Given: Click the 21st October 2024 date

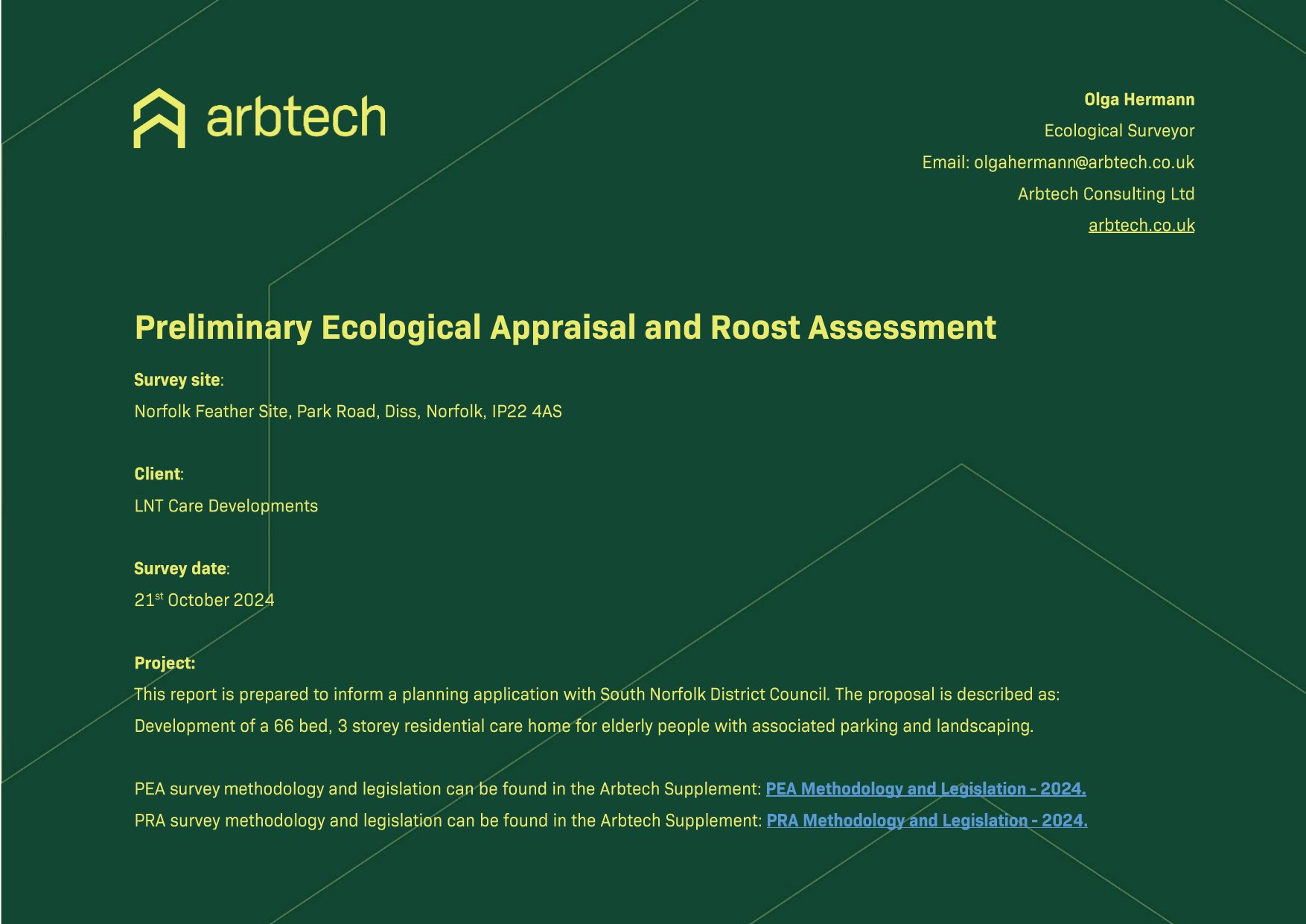Looking at the screenshot, I should click(204, 600).
